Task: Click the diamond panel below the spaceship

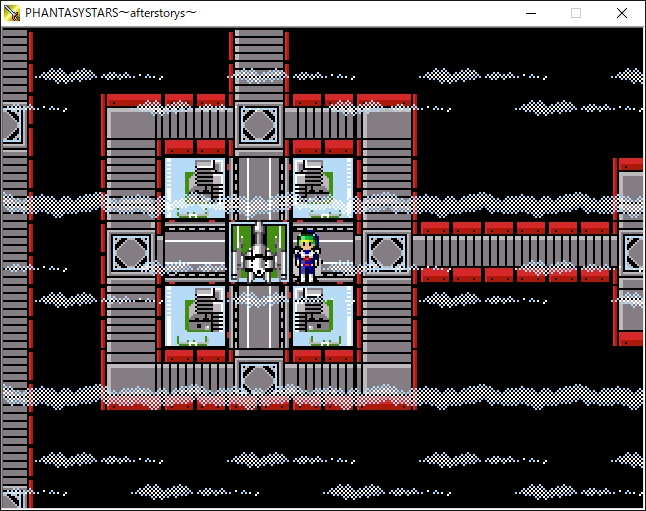Action: point(258,376)
